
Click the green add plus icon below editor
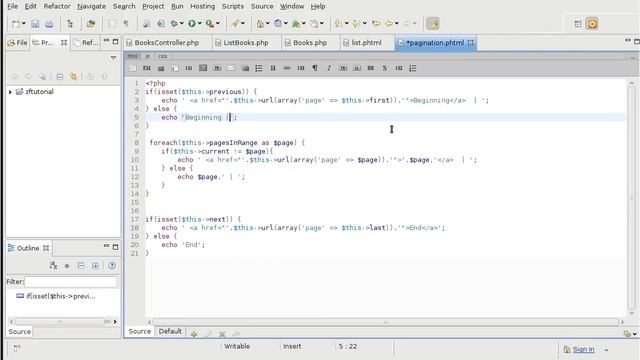194,334
